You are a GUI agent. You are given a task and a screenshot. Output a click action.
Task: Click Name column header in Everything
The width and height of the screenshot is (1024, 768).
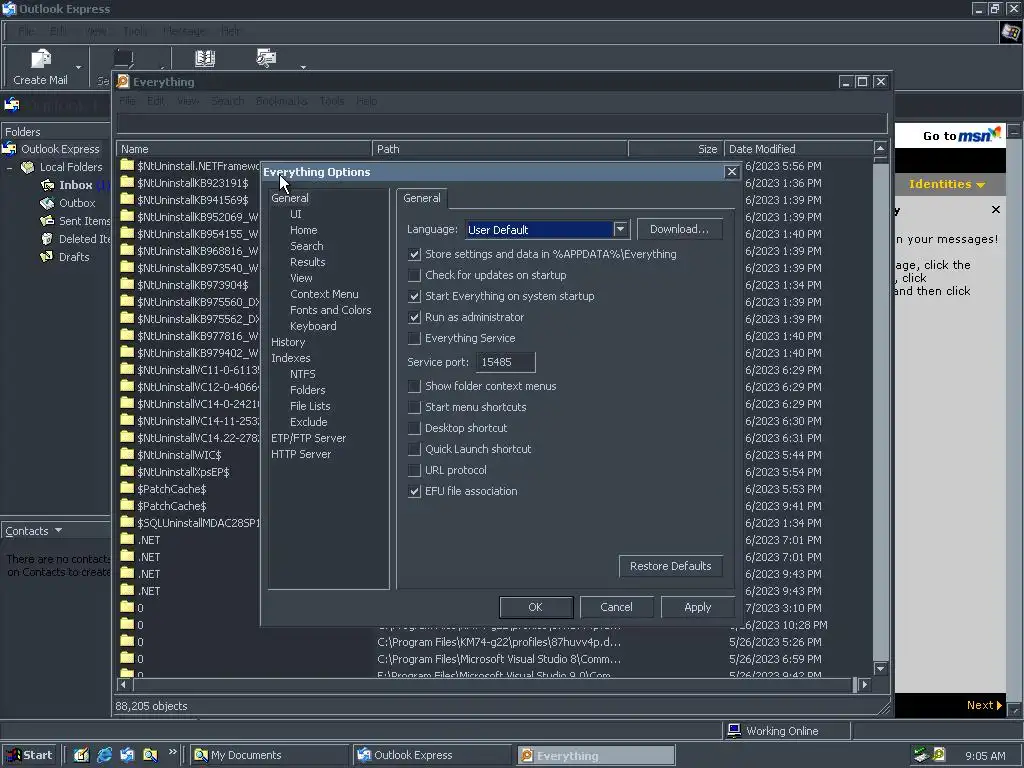tap(244, 149)
